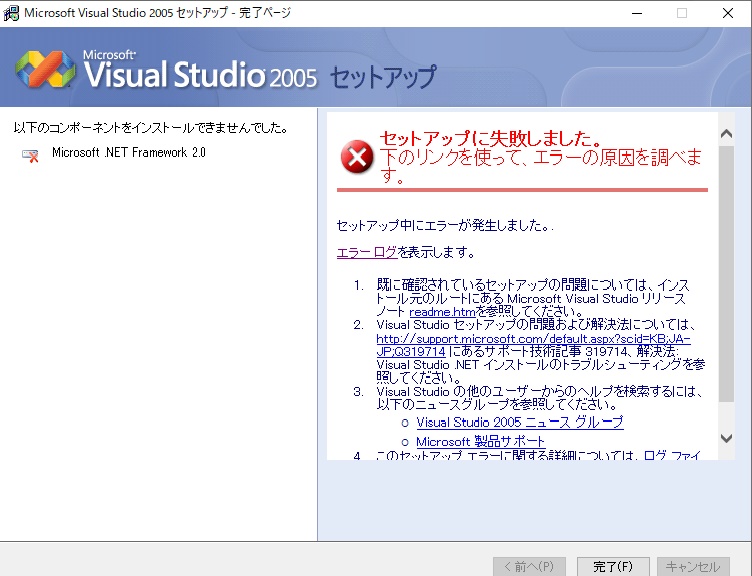Click the disabled キャンセル button

pyautogui.click(x=693, y=566)
